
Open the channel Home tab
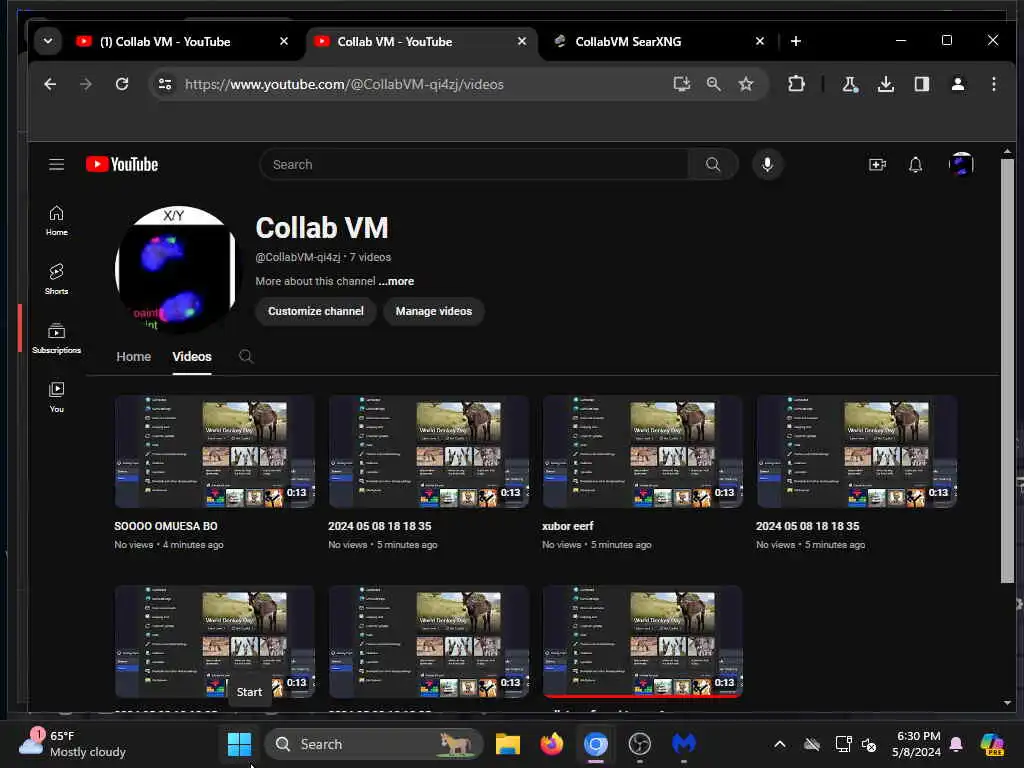coord(133,357)
